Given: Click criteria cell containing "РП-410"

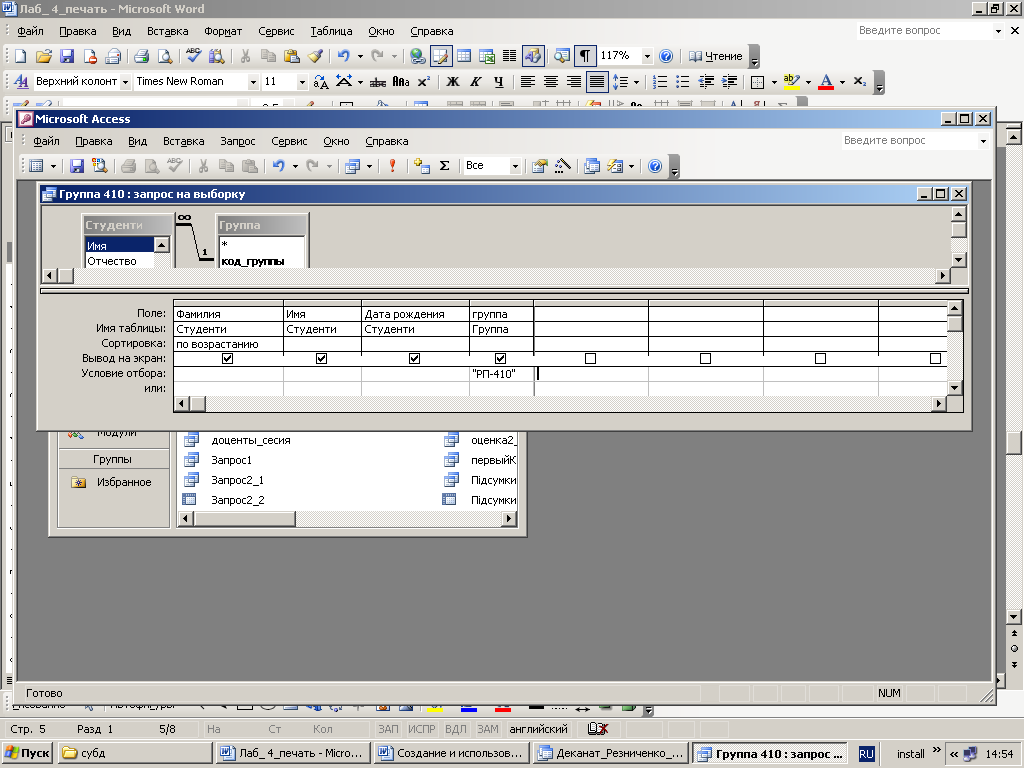Looking at the screenshot, I should point(502,374).
